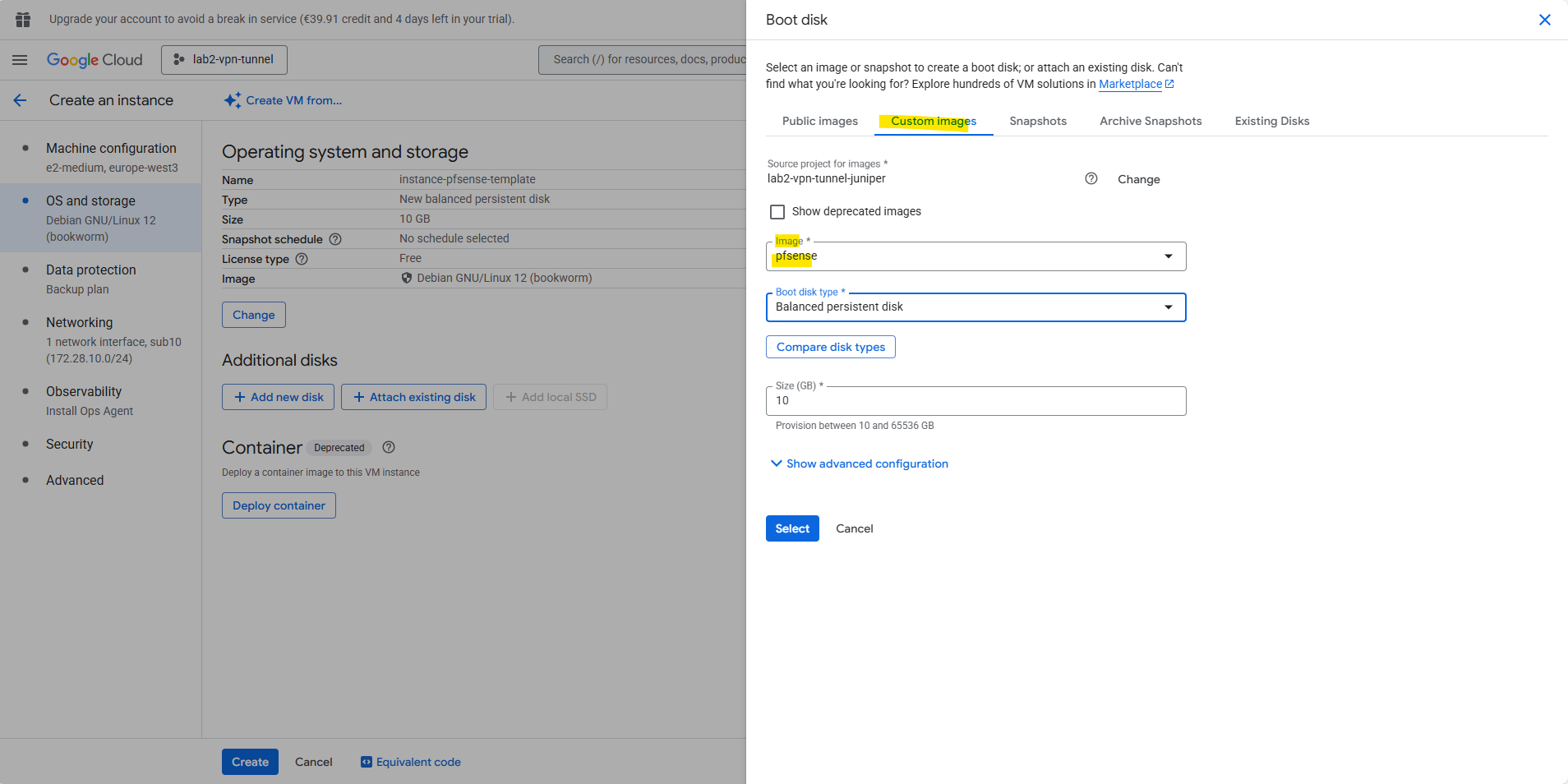Click the Container help question icon
Viewport: 1568px width, 784px height.
[389, 447]
